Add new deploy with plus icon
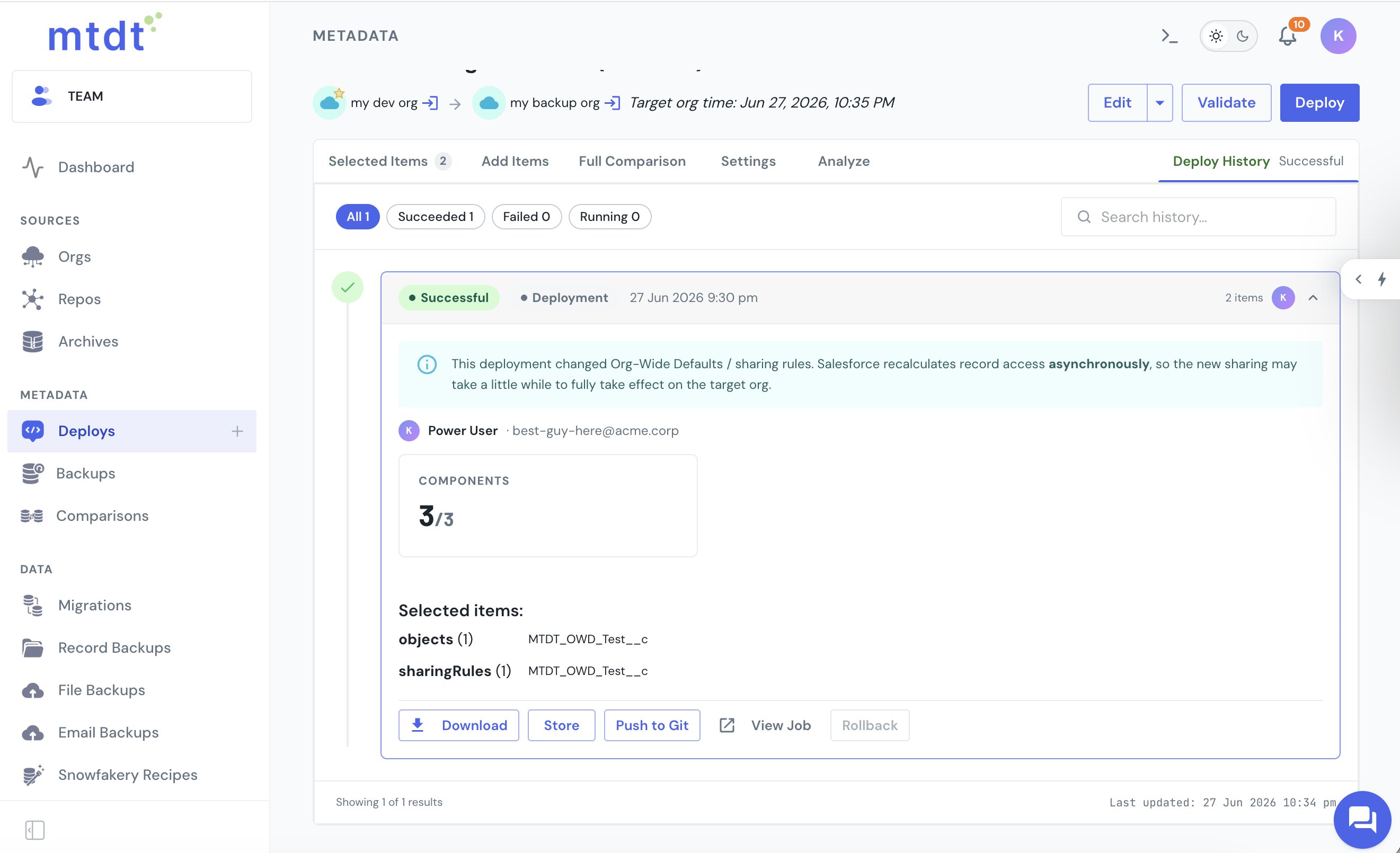1400x853 pixels. (237, 431)
